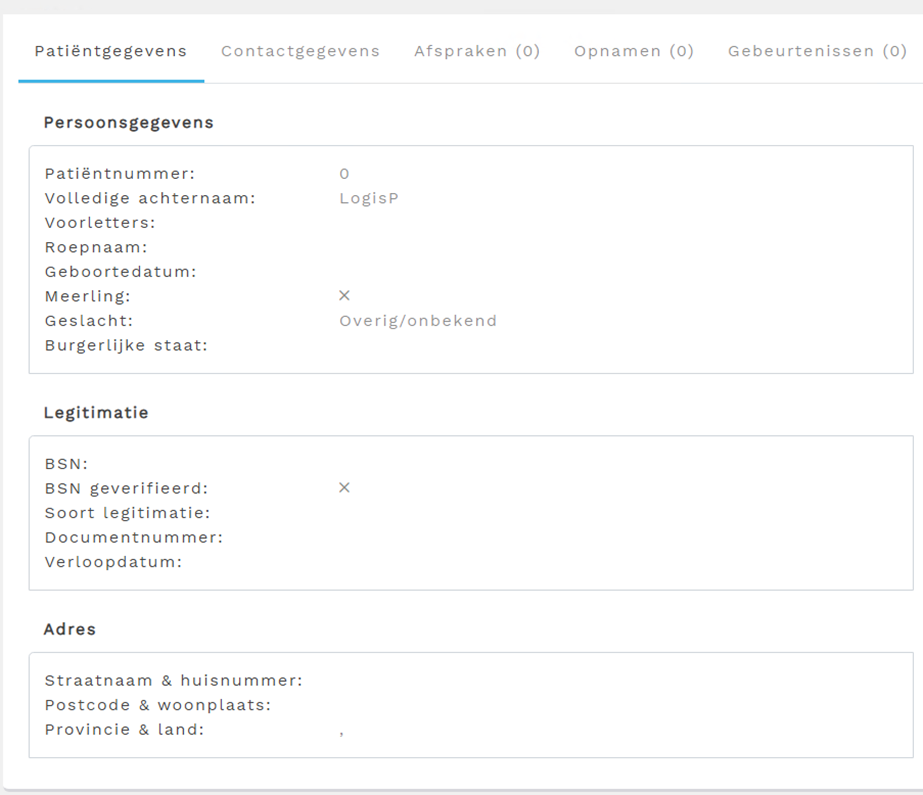This screenshot has height=795, width=923.
Task: Click the Postcode & woonplaats label
Action: pos(158,705)
